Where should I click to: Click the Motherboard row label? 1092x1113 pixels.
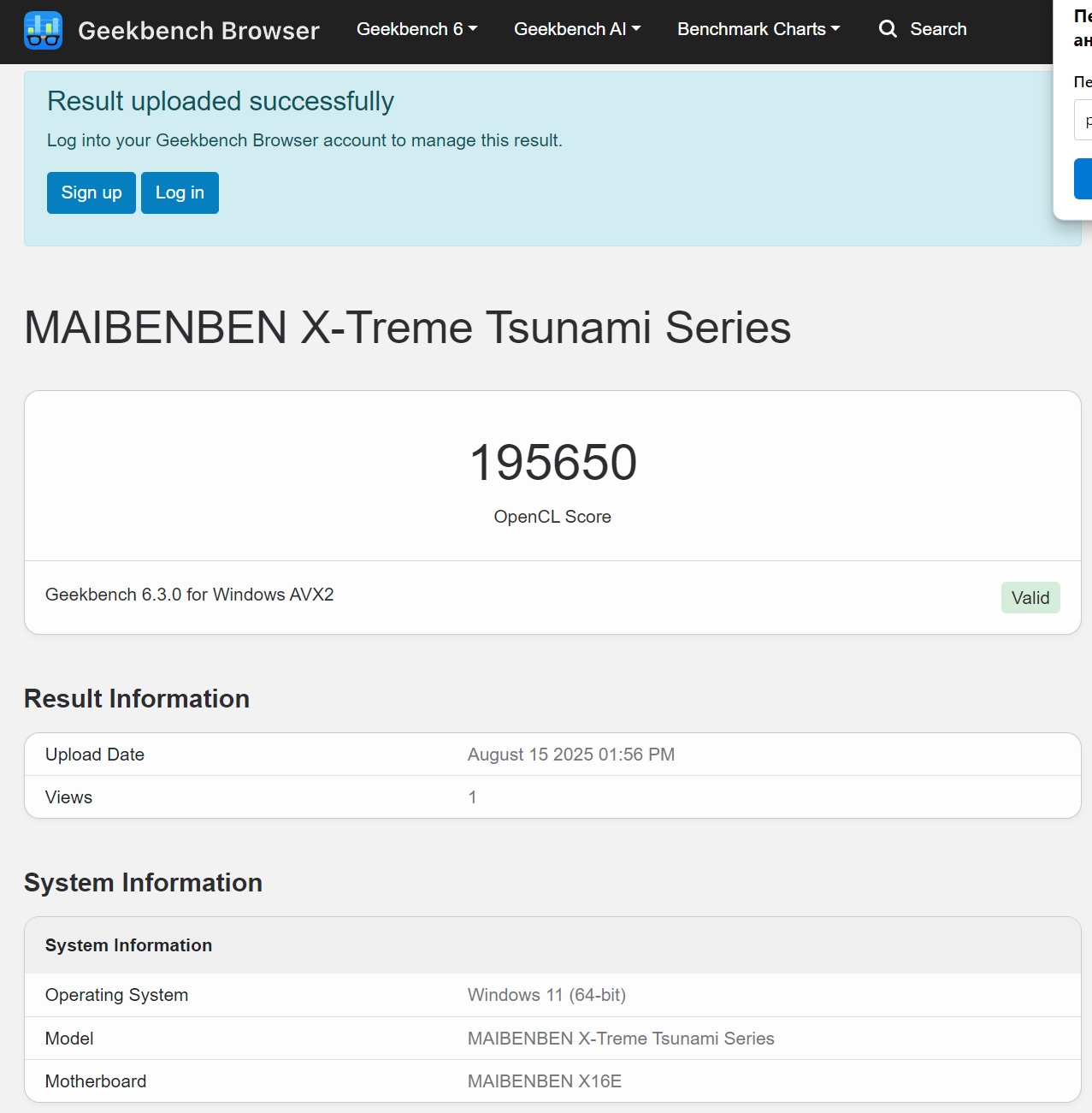coord(96,1081)
